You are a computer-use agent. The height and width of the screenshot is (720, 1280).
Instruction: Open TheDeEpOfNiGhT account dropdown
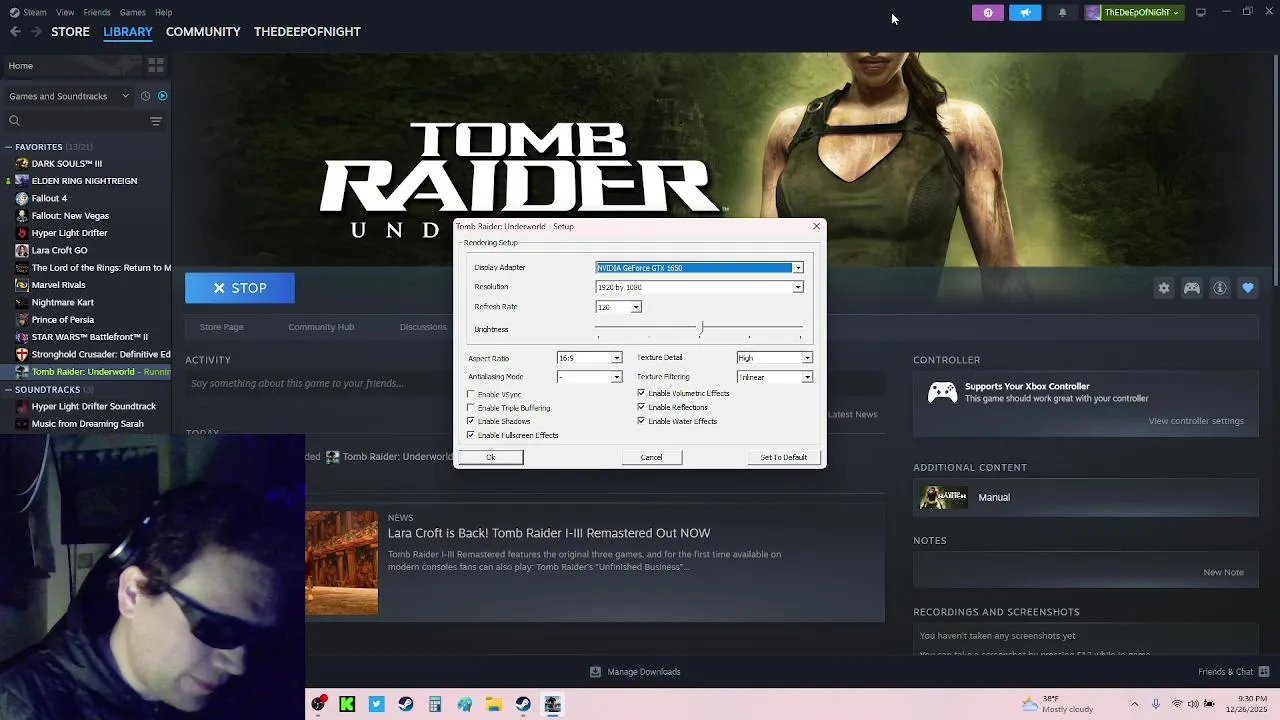pos(1134,12)
